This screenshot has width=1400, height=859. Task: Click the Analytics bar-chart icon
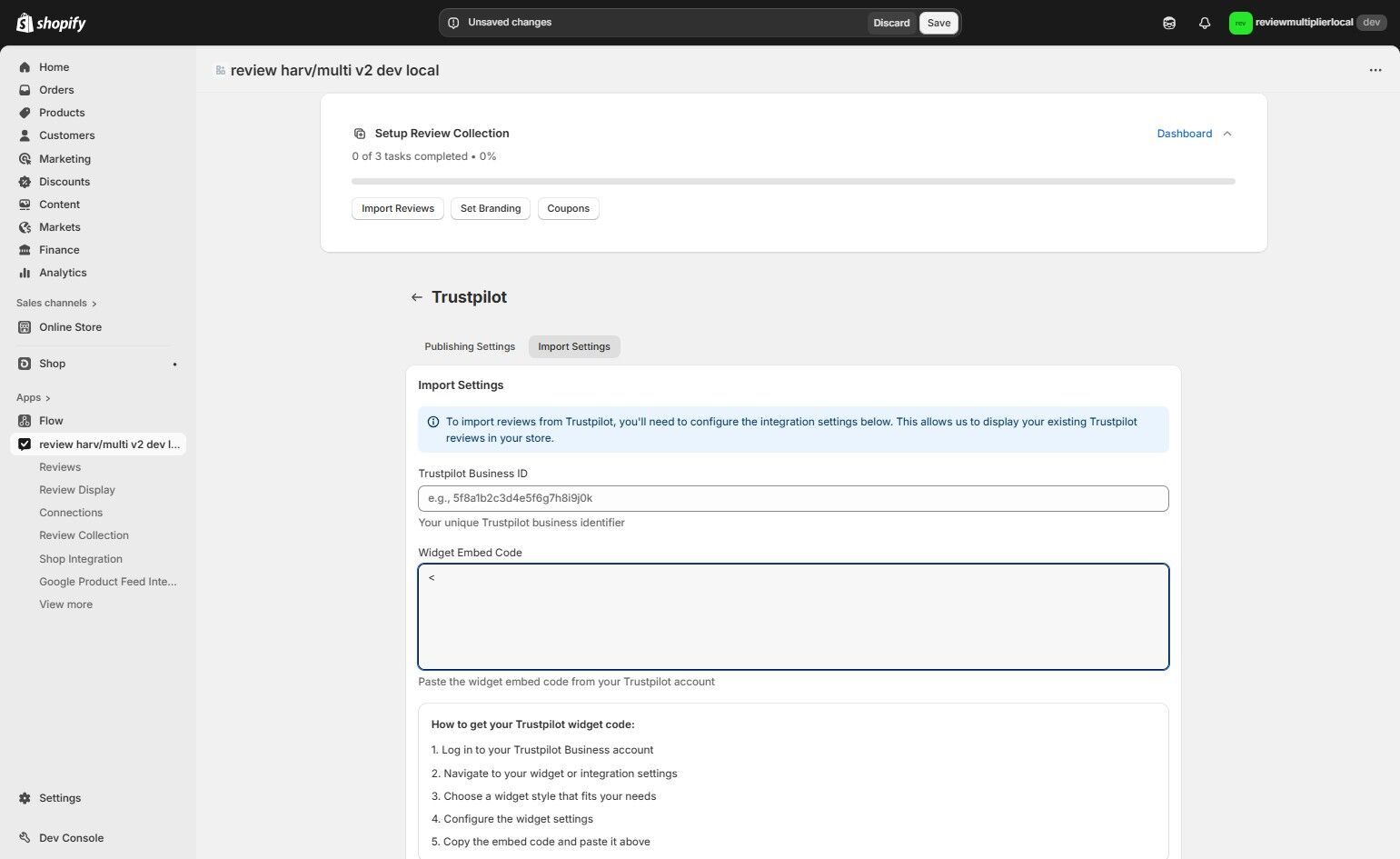click(x=25, y=272)
